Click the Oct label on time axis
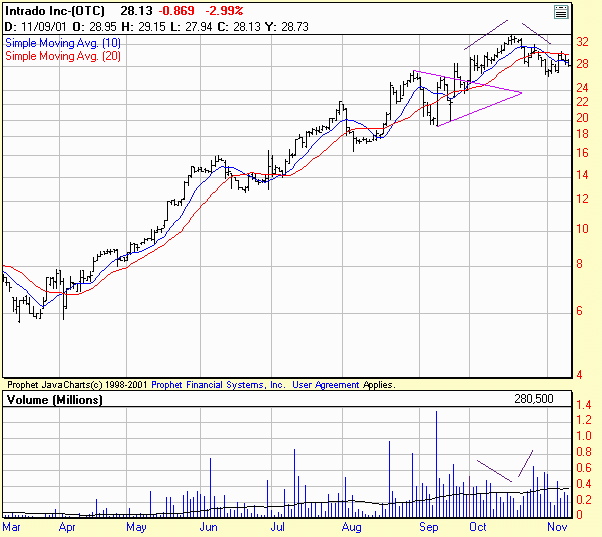Image resolution: width=602 pixels, height=537 pixels. tap(478, 527)
